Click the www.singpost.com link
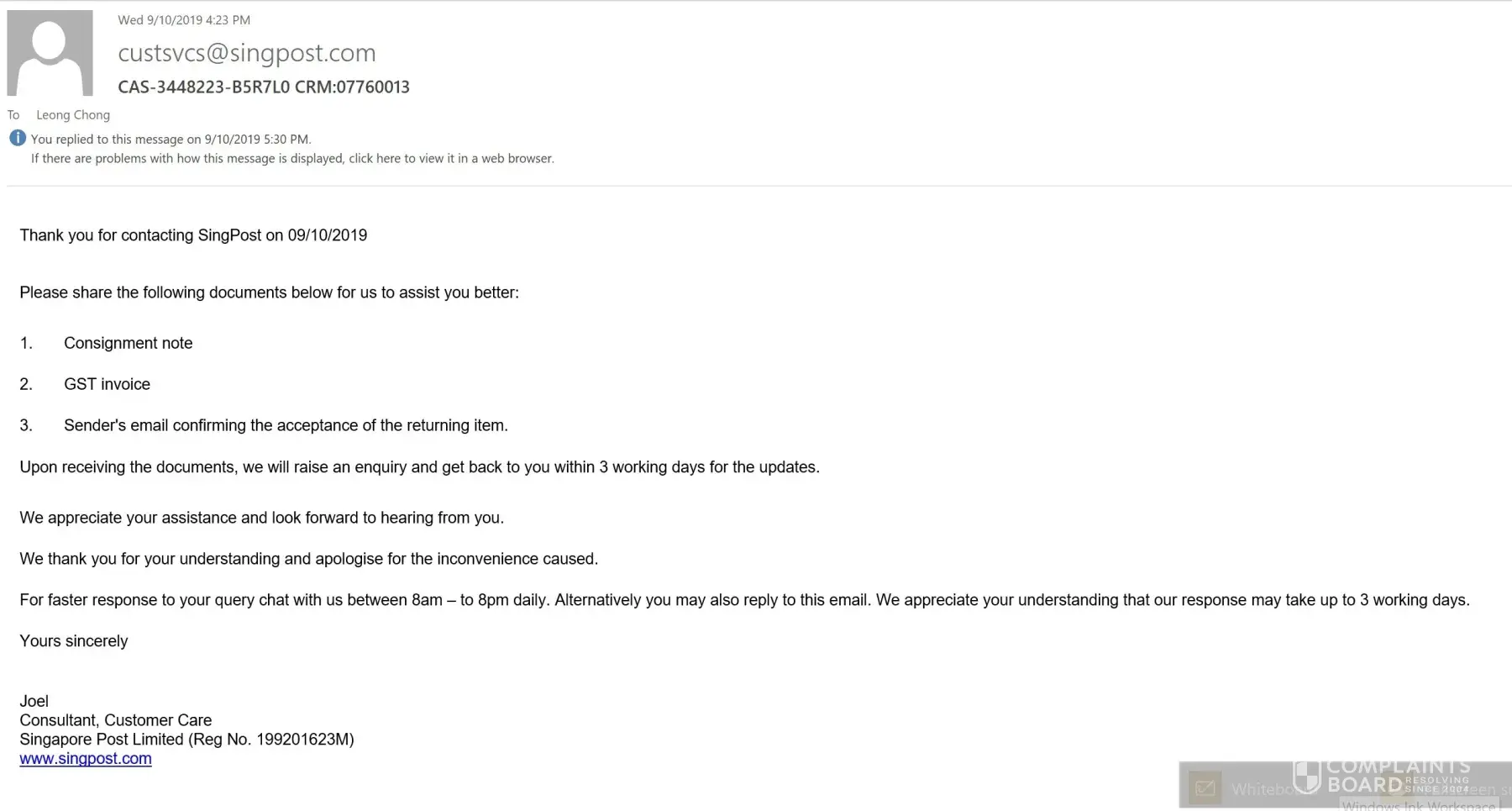The height and width of the screenshot is (811, 1512). click(x=86, y=759)
